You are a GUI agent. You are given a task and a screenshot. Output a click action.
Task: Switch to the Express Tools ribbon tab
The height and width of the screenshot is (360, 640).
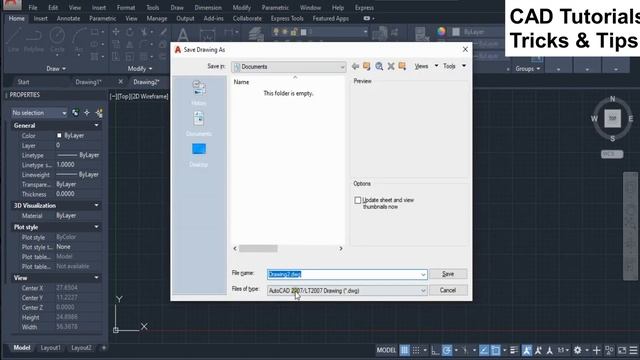(x=287, y=18)
